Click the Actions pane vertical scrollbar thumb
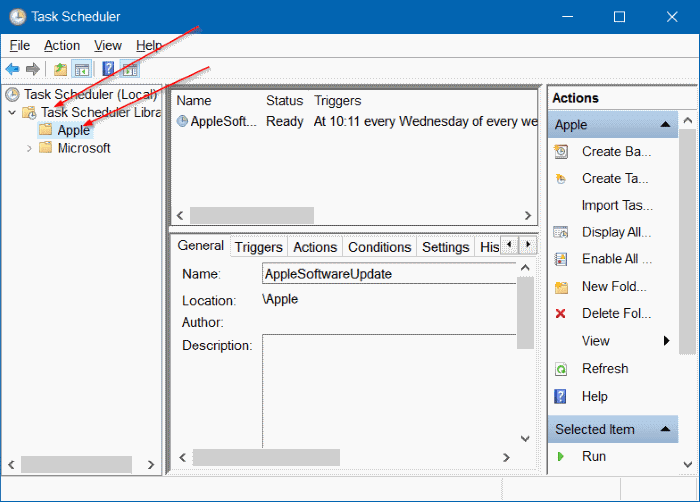This screenshot has height=502, width=700. (x=688, y=241)
